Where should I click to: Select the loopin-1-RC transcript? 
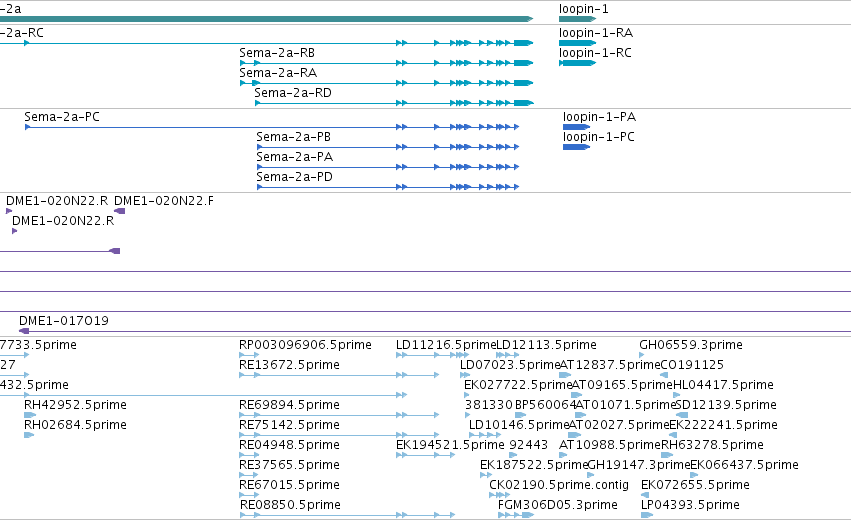coord(577,63)
